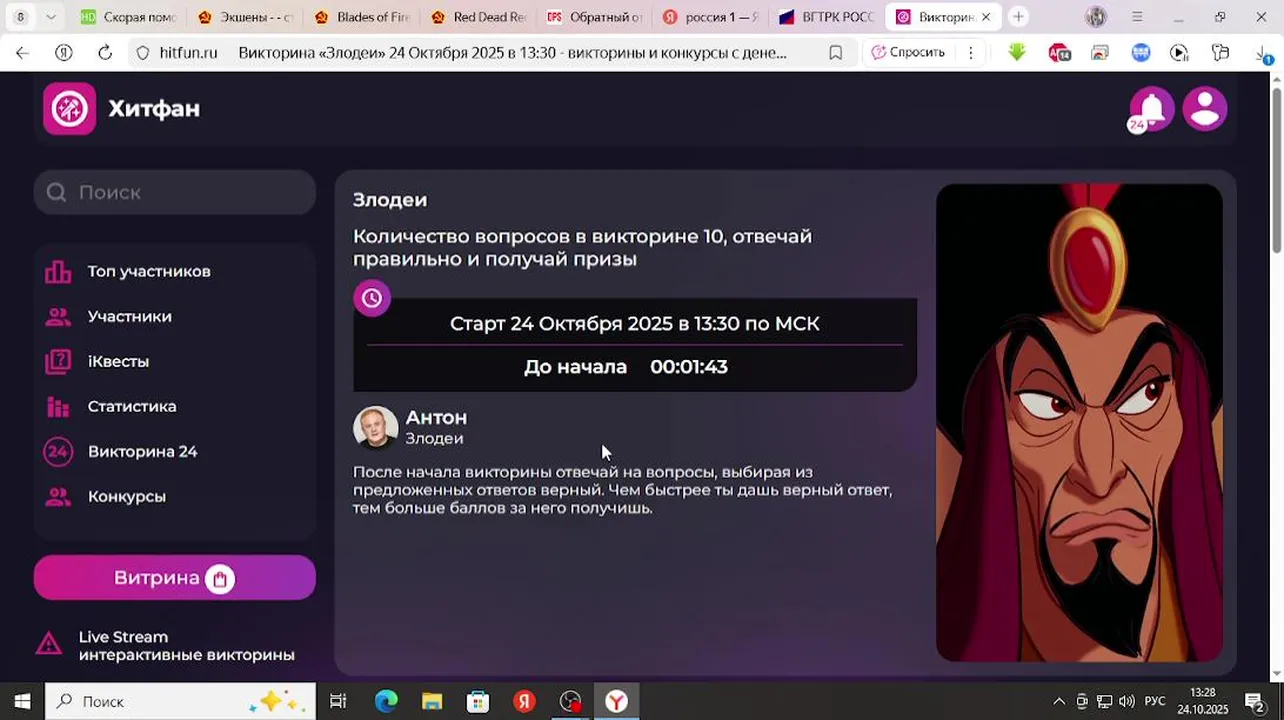The height and width of the screenshot is (720, 1284).
Task: Open the Статистика page
Action: [x=132, y=406]
